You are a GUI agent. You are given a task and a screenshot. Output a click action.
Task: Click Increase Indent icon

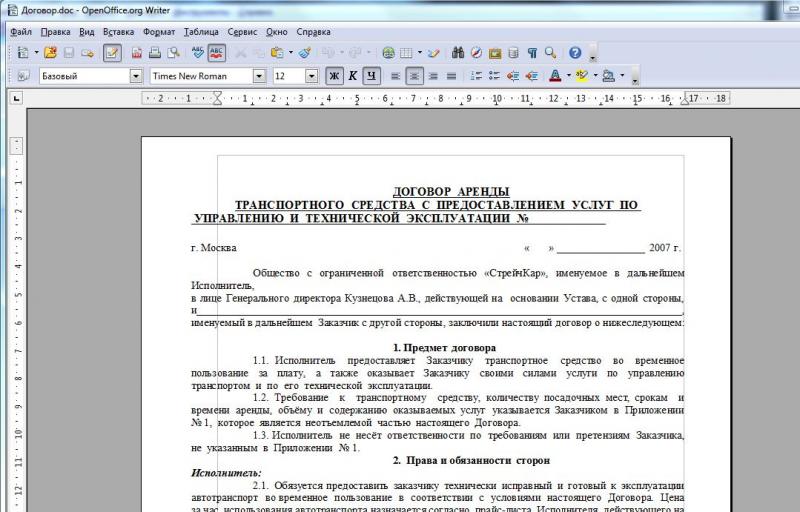point(532,76)
